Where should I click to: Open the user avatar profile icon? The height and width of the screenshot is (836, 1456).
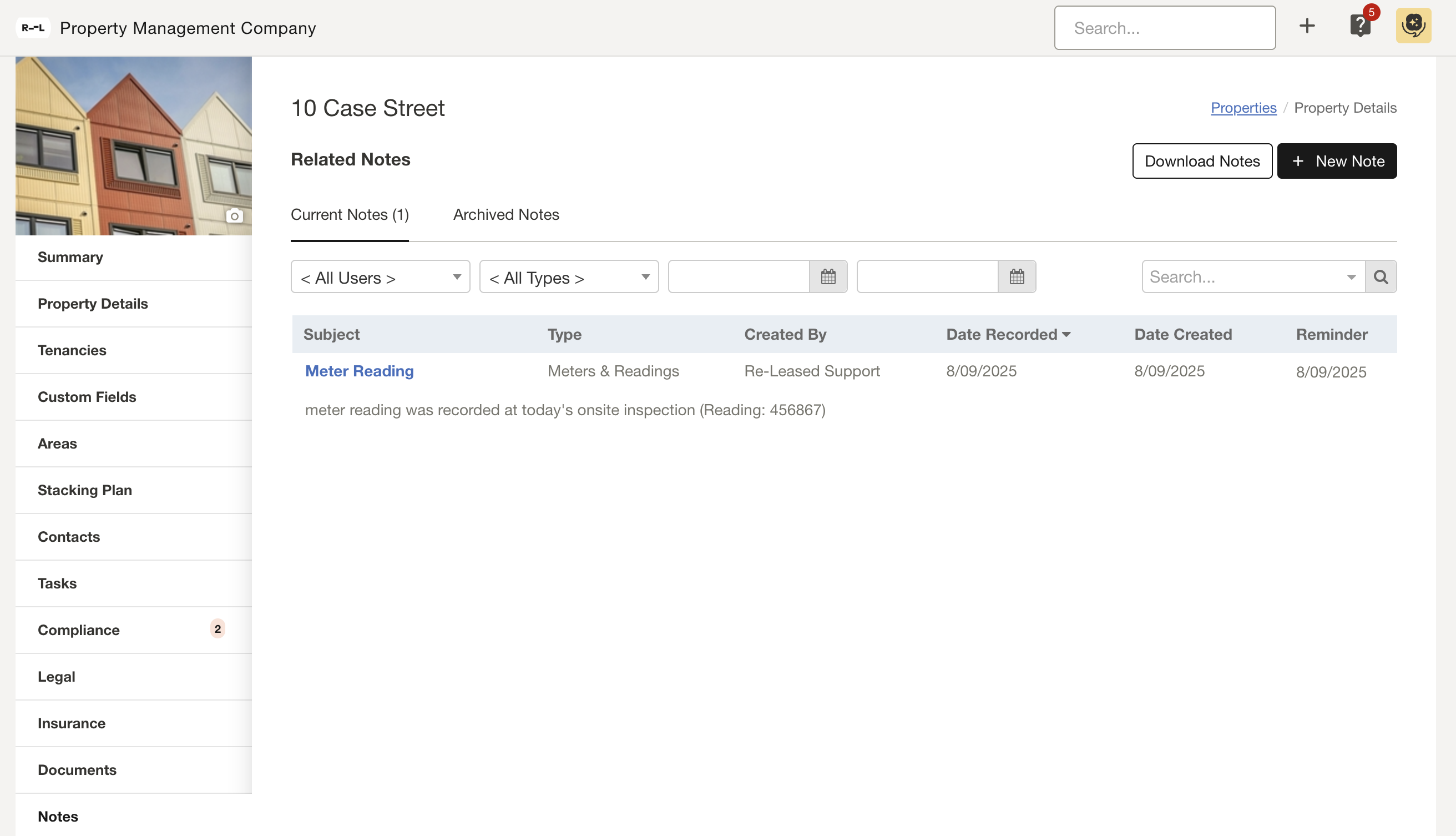1413,26
